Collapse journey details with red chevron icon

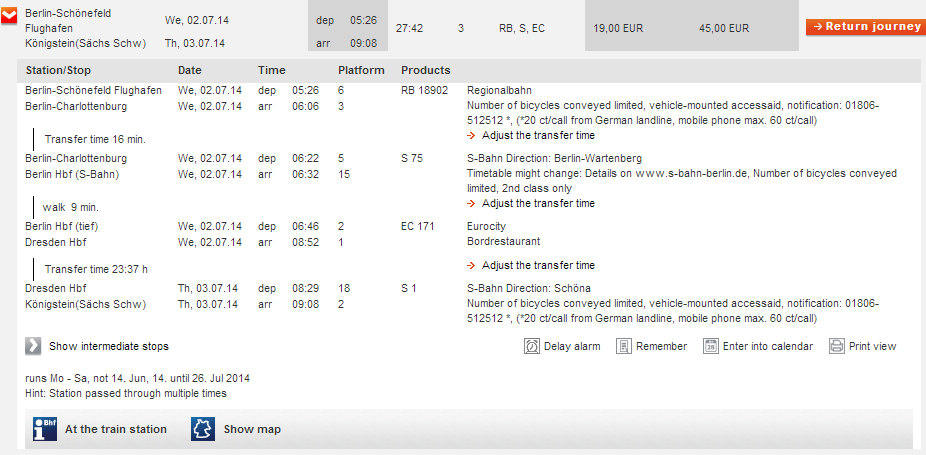click(9, 17)
